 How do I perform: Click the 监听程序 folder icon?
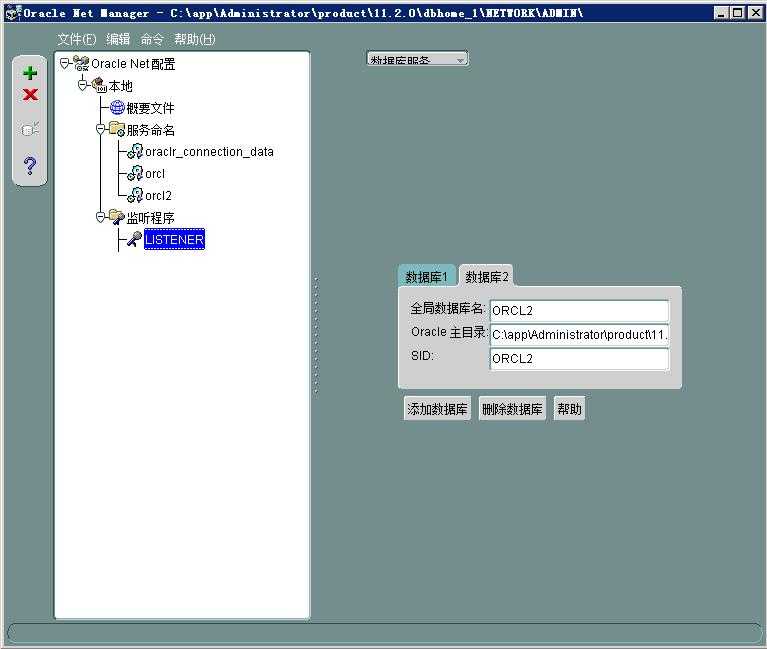click(x=117, y=217)
